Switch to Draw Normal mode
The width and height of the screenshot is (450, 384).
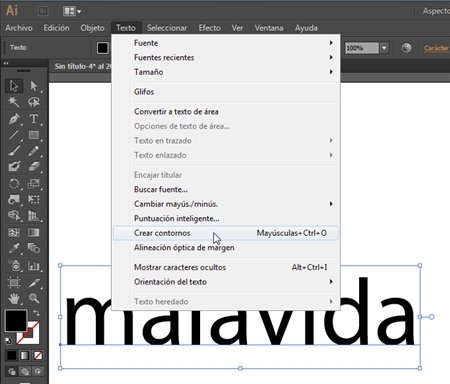12,371
